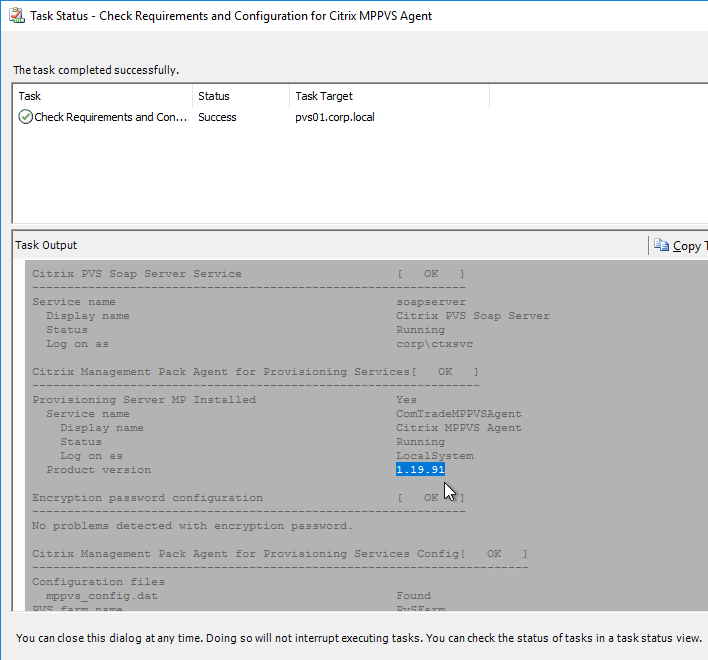Click Provisioning Server MP Installed label
Image resolution: width=708 pixels, height=660 pixels.
144,400
